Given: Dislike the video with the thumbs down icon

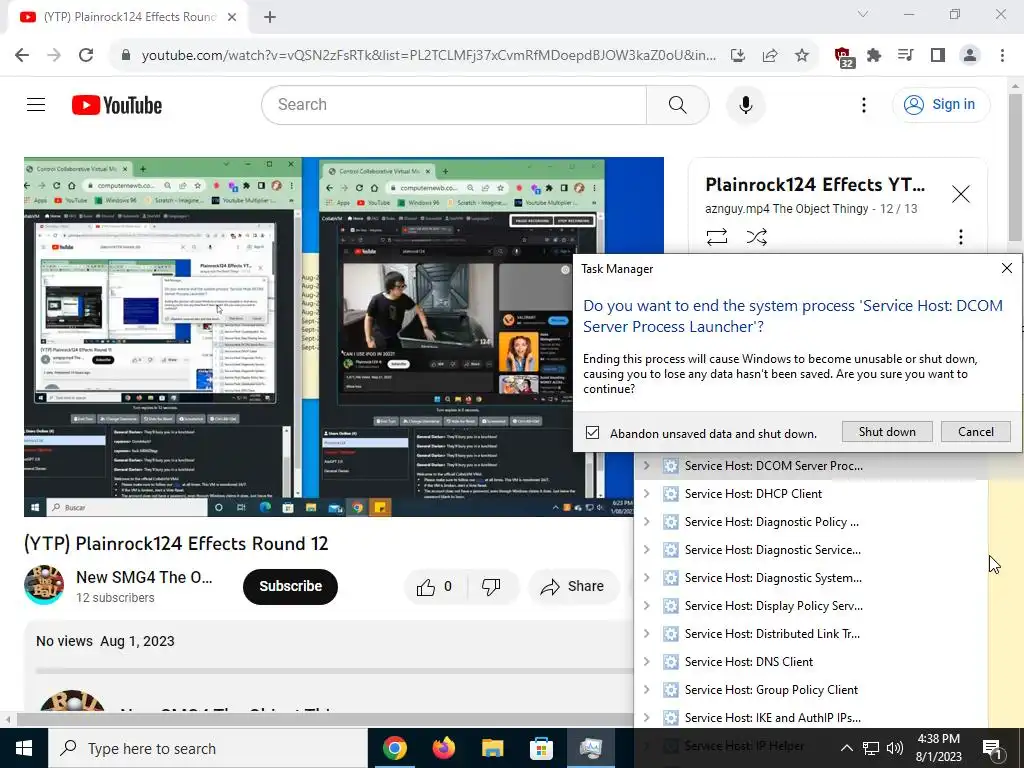Looking at the screenshot, I should coord(491,586).
